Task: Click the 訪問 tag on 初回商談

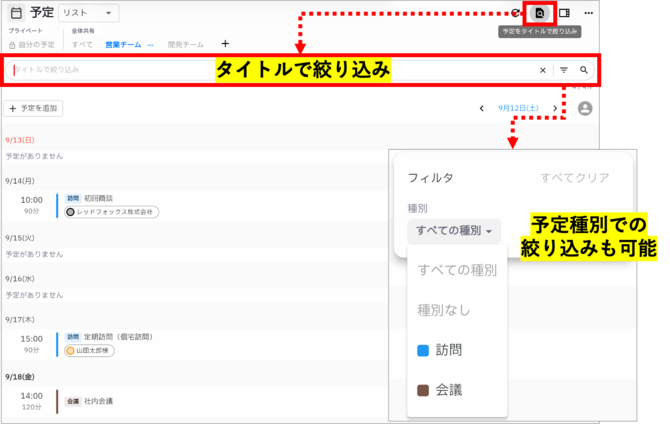Action: click(73, 198)
